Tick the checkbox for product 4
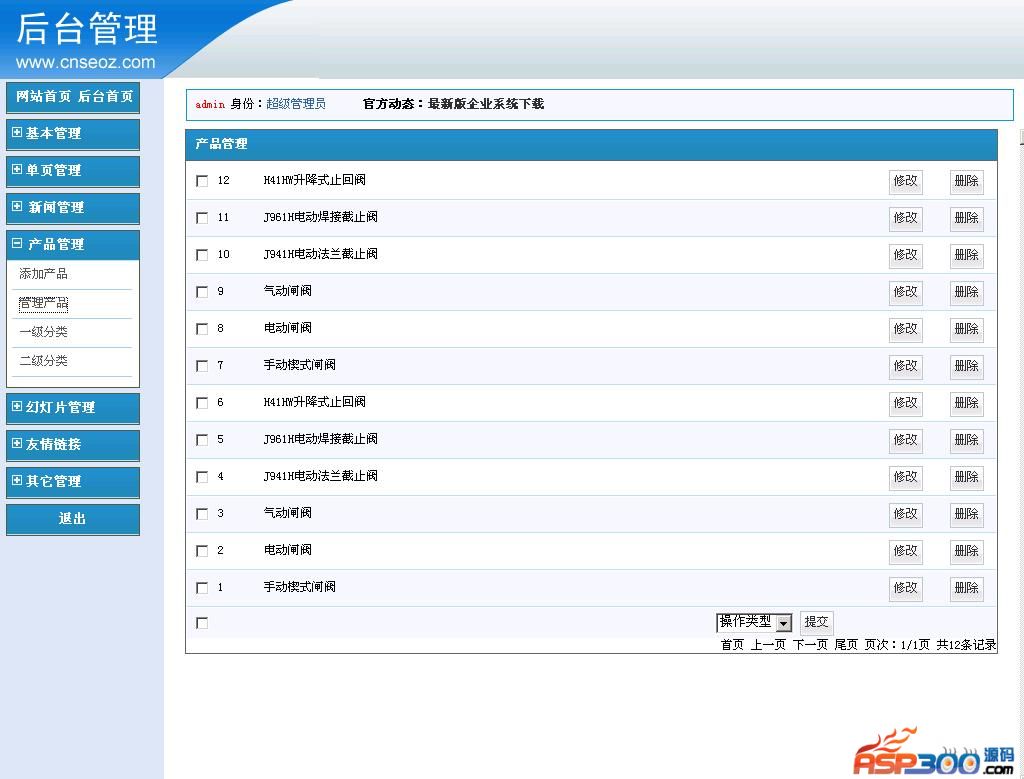This screenshot has height=779, width=1024. click(x=202, y=477)
